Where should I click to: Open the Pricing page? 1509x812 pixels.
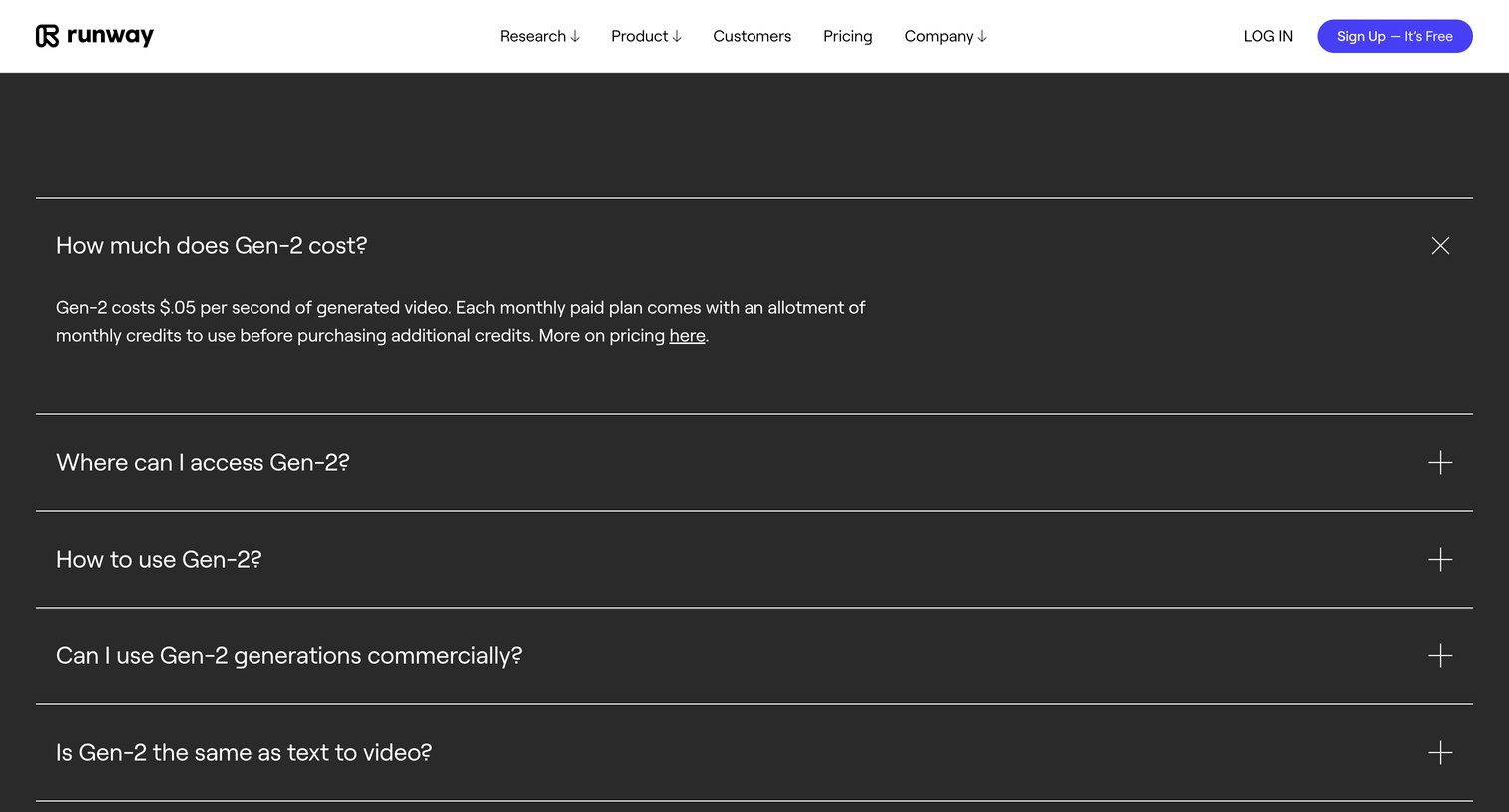pyautogui.click(x=847, y=36)
